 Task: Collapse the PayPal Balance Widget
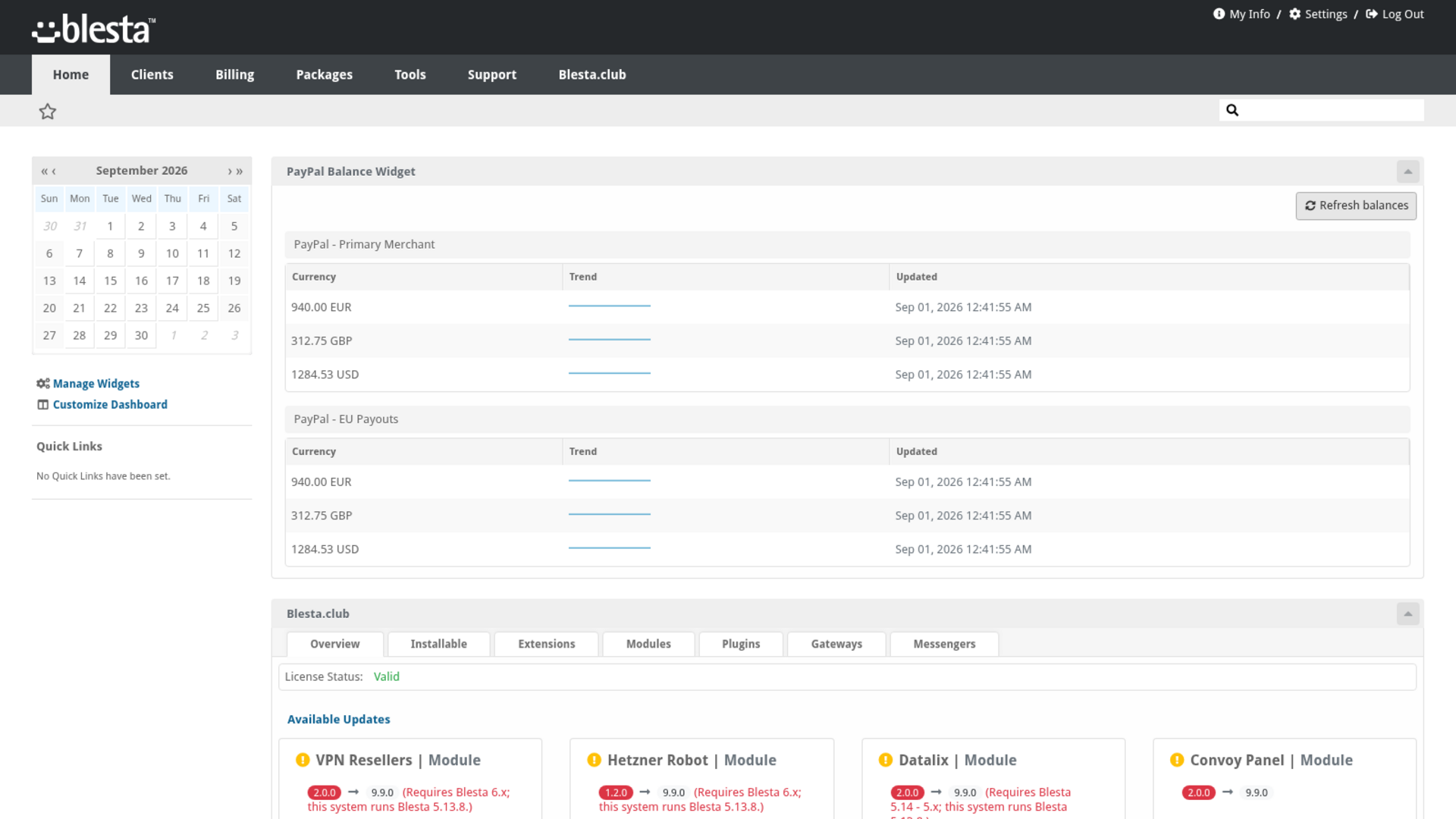pos(1408,171)
